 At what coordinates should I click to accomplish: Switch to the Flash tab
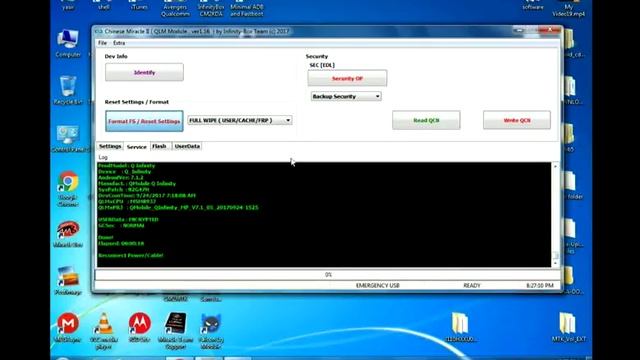click(159, 146)
